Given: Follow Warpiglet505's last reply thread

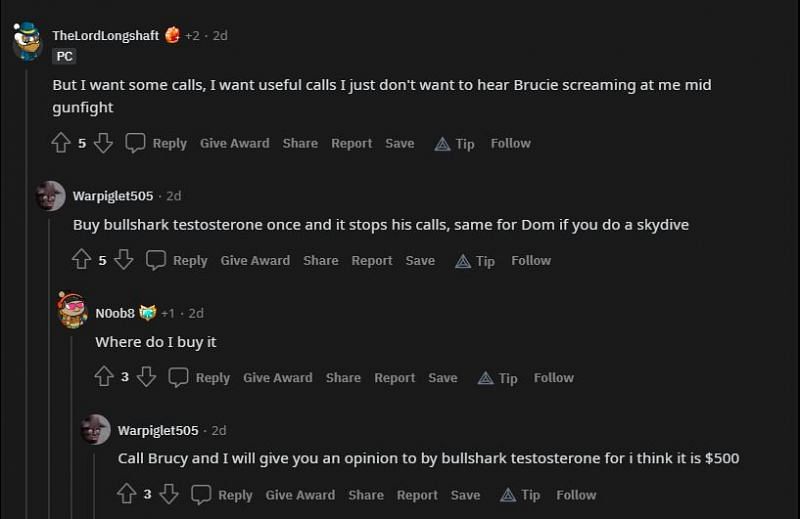Looking at the screenshot, I should [x=576, y=494].
